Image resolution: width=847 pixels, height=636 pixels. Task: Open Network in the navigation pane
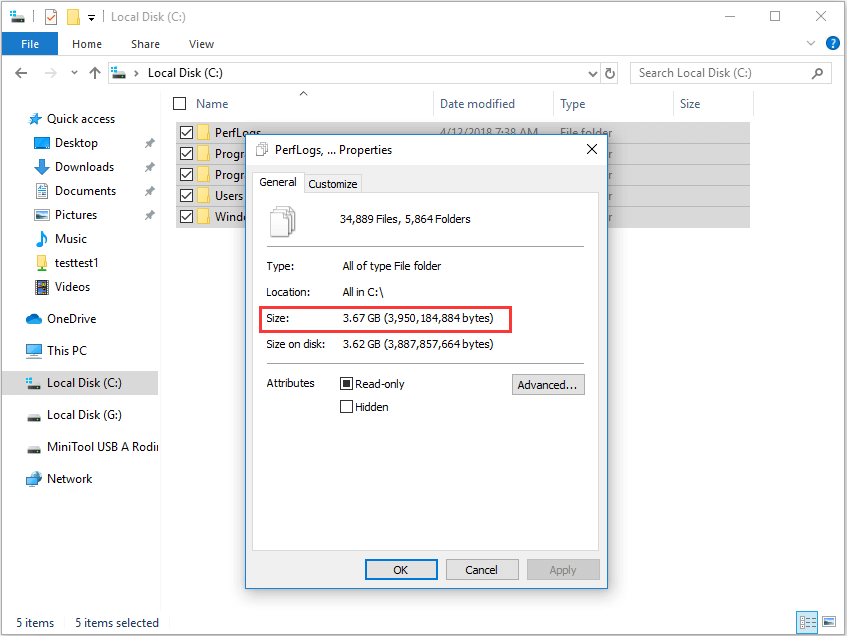(69, 479)
